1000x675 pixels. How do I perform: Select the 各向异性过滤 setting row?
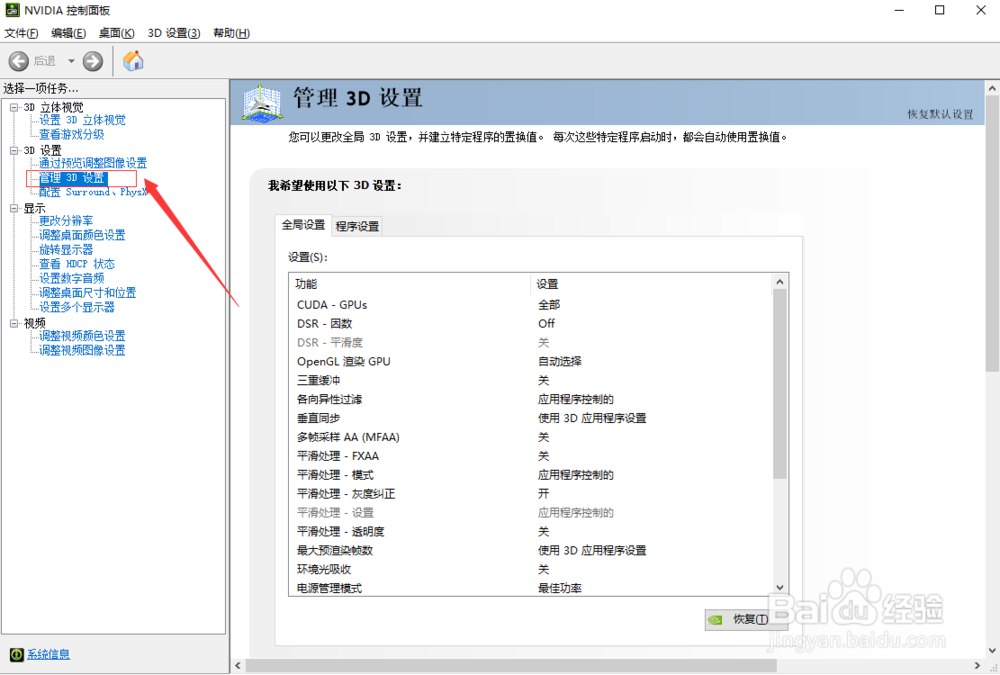pyautogui.click(x=531, y=399)
